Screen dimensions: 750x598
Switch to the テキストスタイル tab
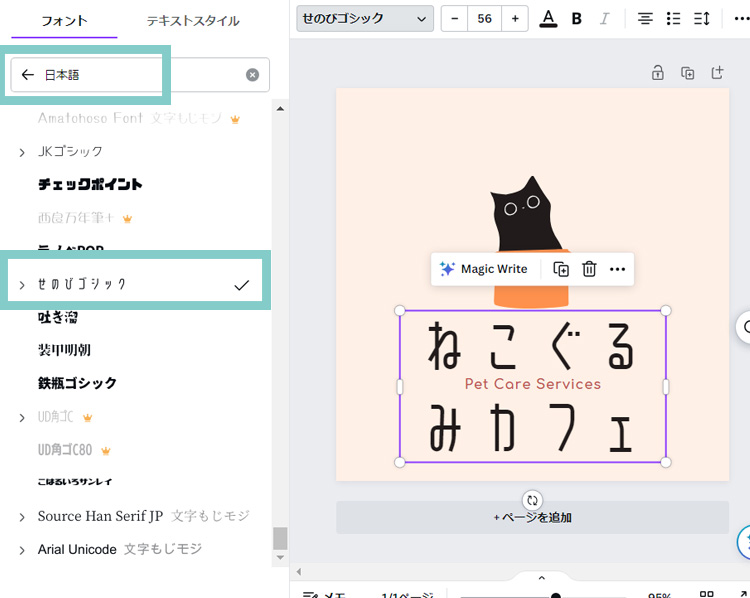(x=193, y=21)
